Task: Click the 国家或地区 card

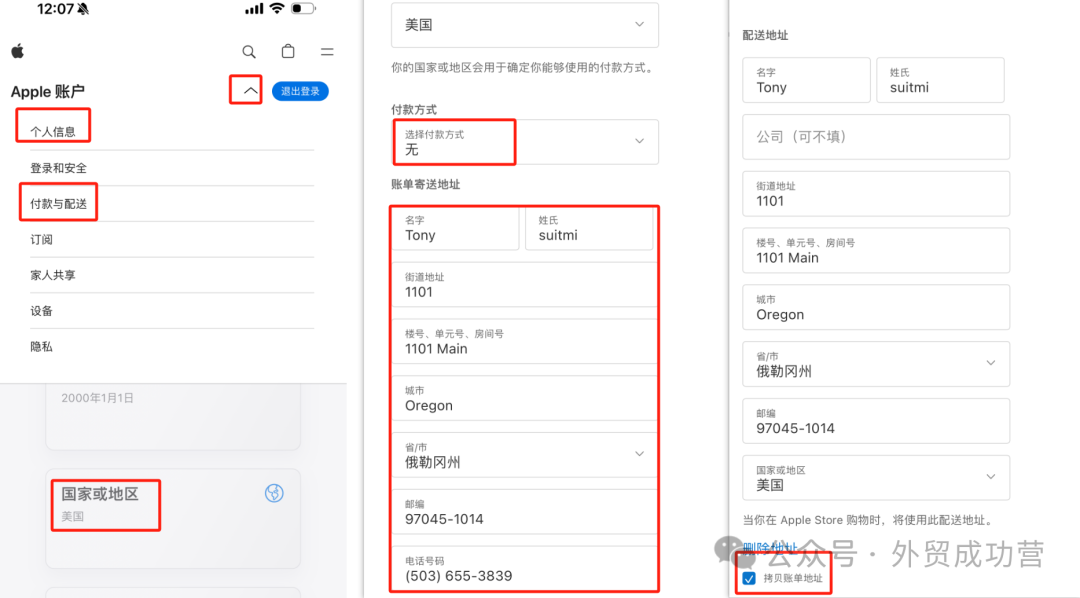Action: [173, 518]
